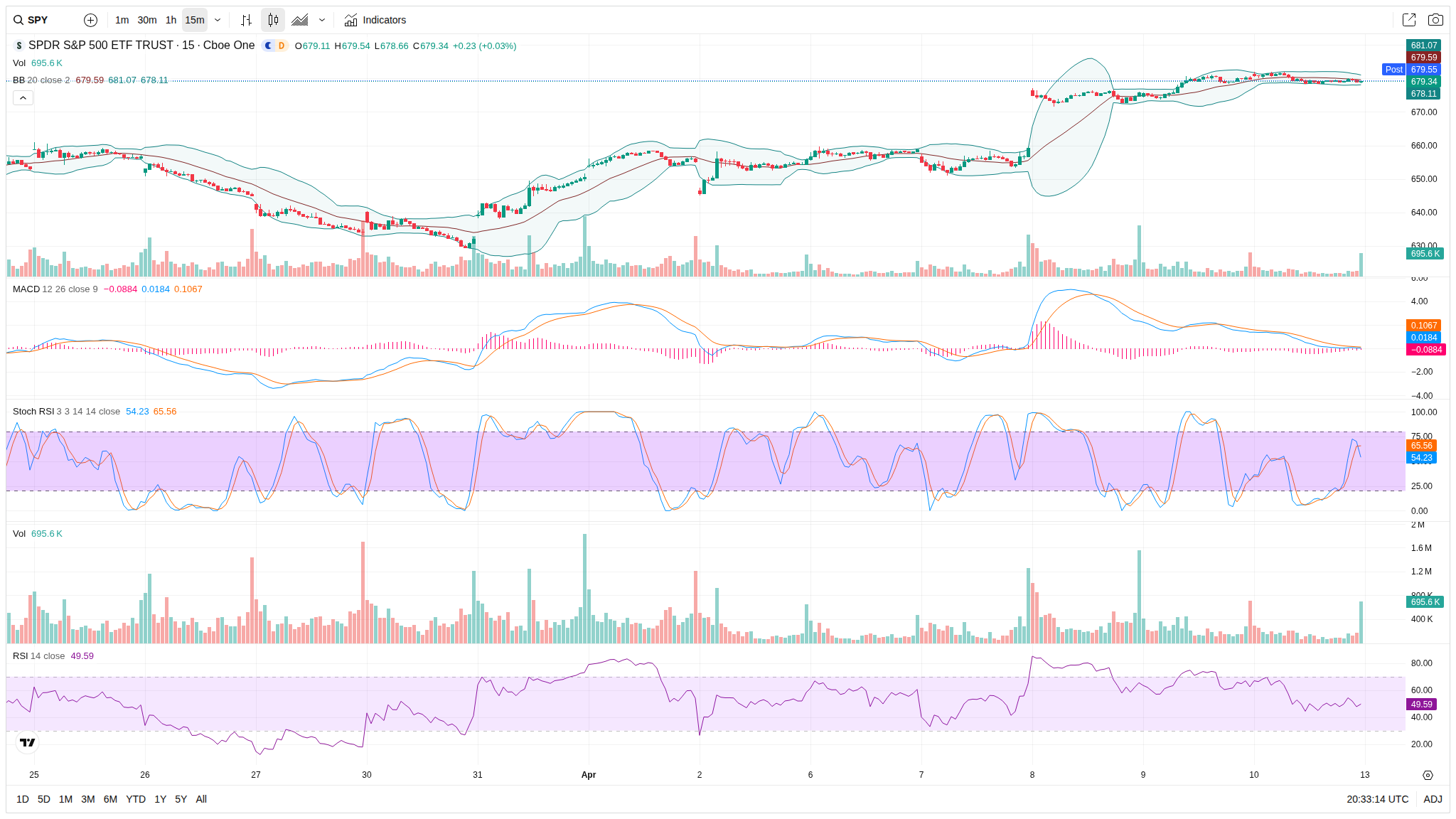Select the 3M date range
The image size is (1456, 819).
pyautogui.click(x=88, y=799)
